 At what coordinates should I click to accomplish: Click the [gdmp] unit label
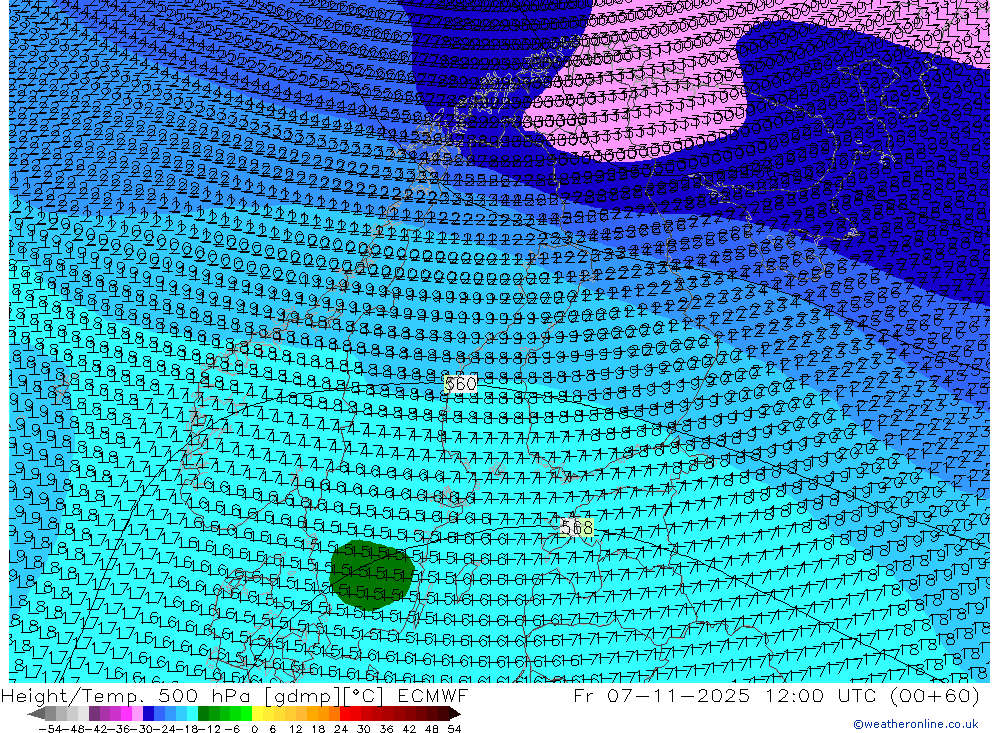click(303, 696)
